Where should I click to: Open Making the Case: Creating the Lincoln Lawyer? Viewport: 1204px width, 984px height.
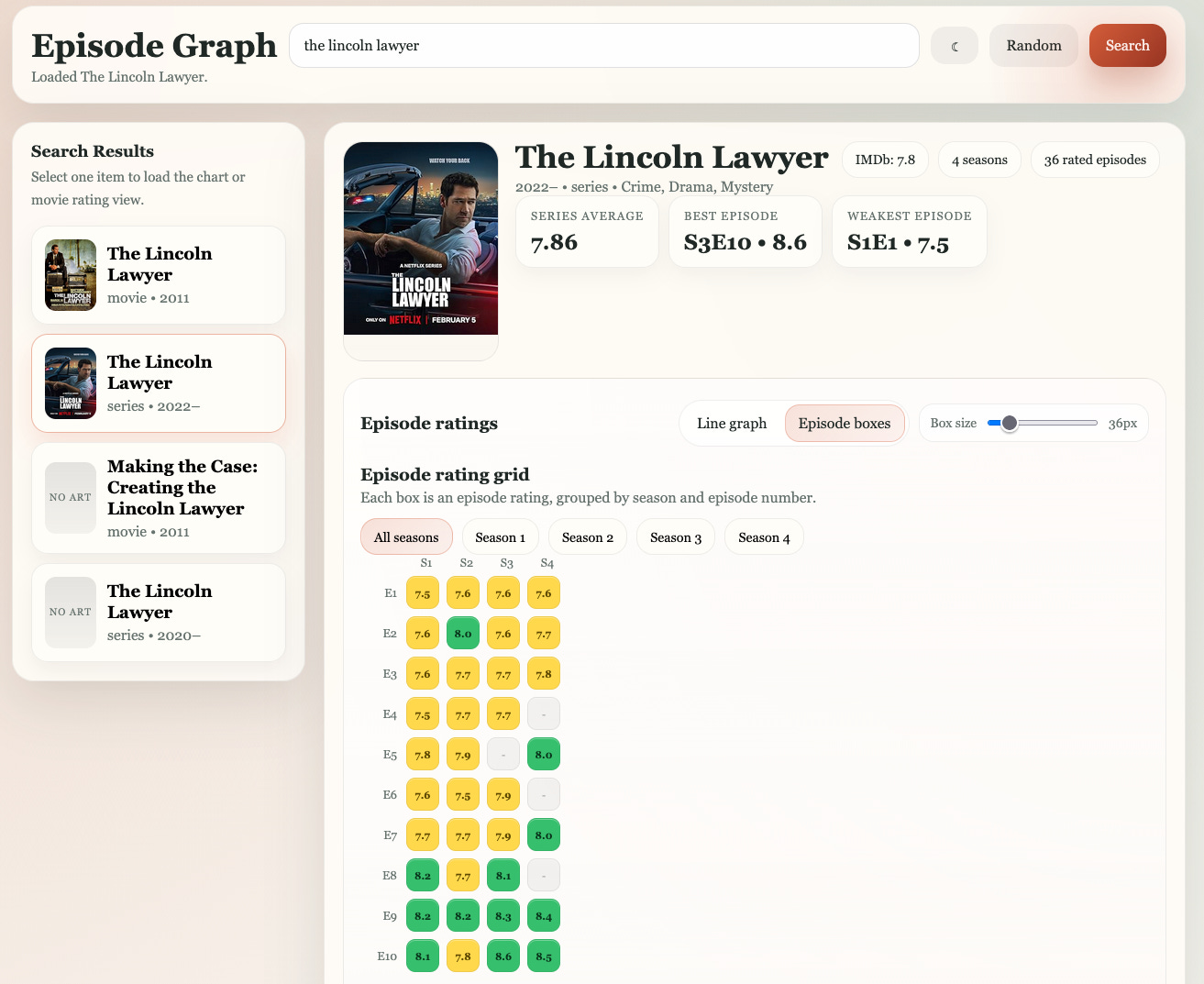click(159, 498)
